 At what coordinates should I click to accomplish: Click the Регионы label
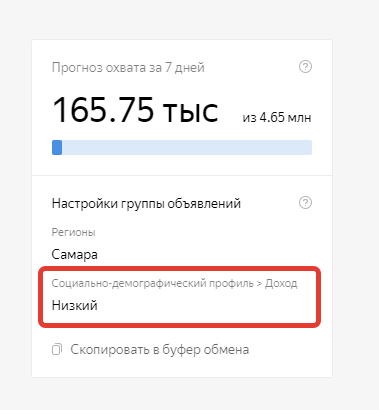[74, 232]
